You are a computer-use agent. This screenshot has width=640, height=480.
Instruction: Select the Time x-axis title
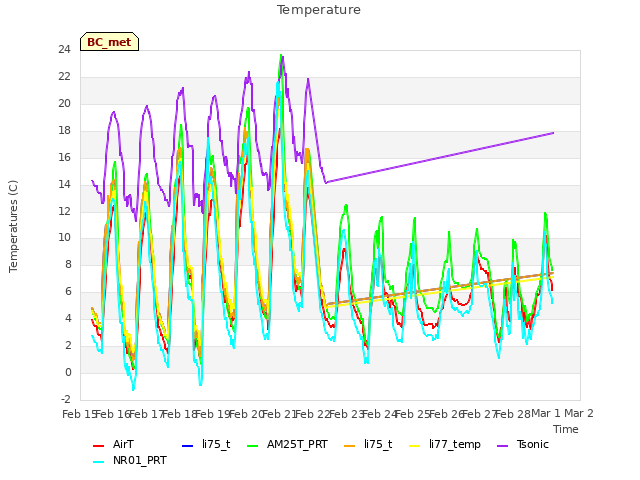[x=566, y=429]
